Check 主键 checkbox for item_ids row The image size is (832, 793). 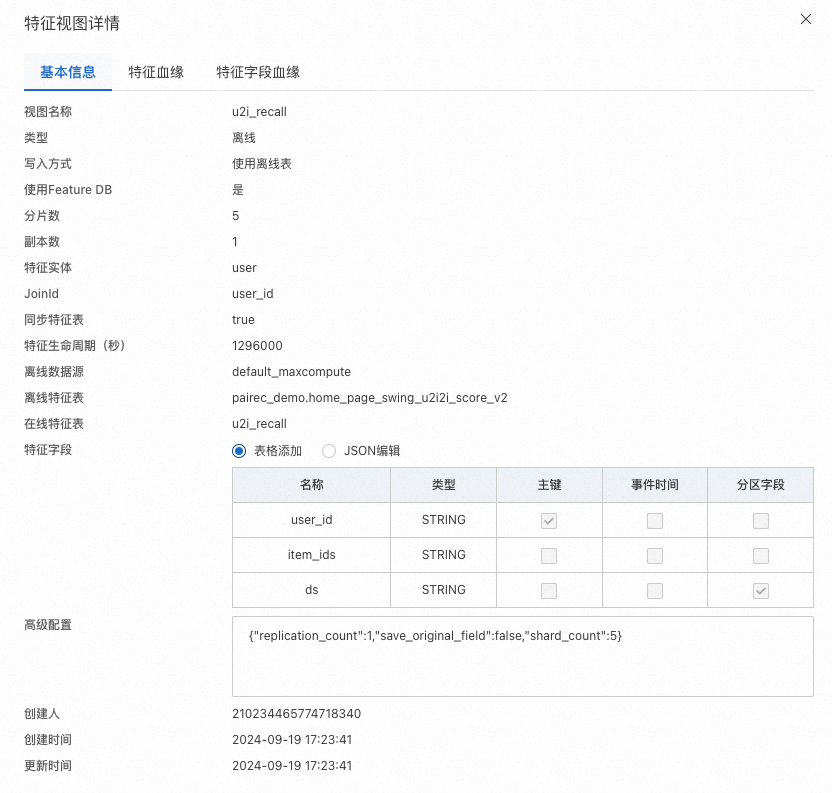point(548,555)
